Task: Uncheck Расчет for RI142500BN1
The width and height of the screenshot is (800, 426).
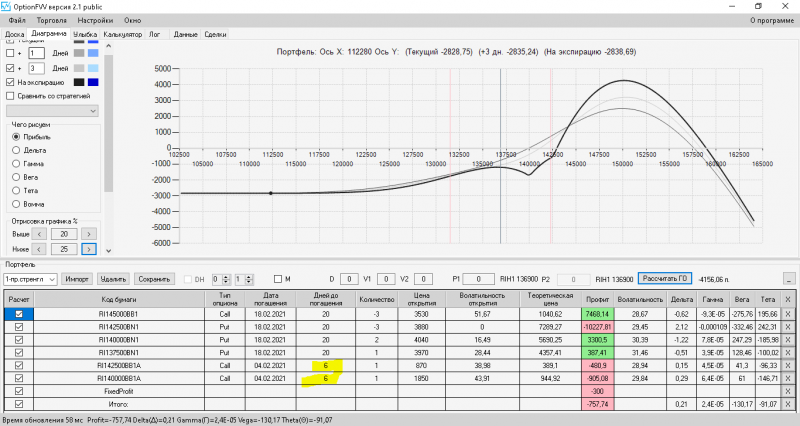Action: pyautogui.click(x=19, y=327)
